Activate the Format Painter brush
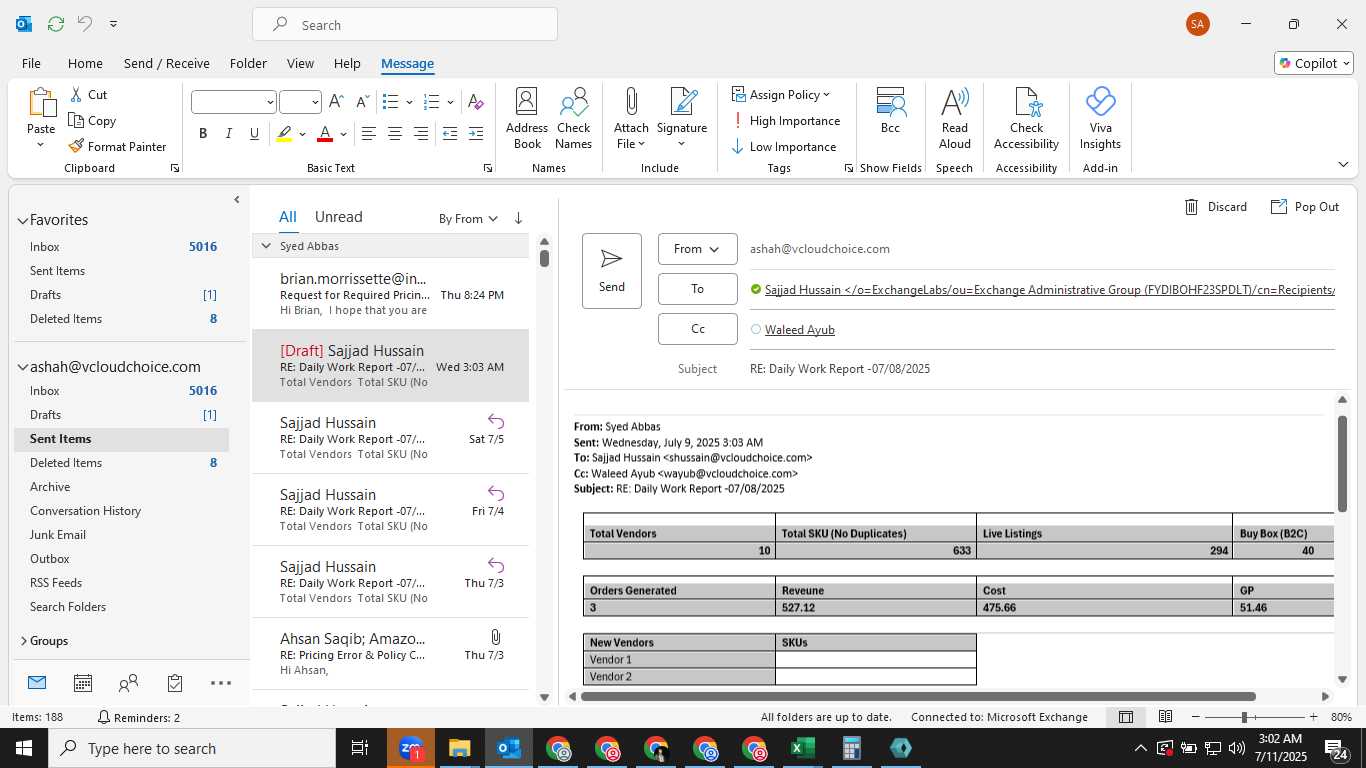This screenshot has height=768, width=1366. 77,146
